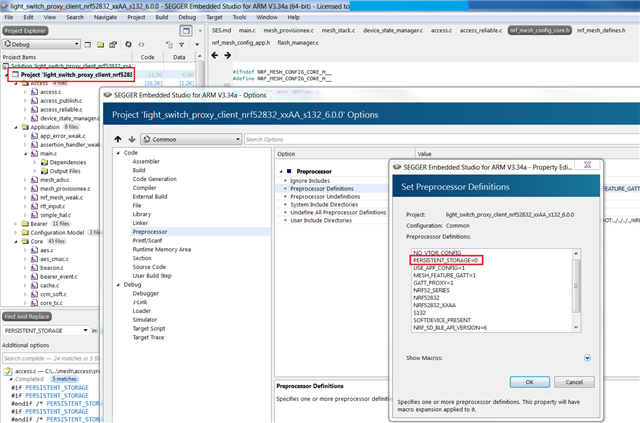Collapse the Core folder in project tree
Viewport: 640px width, 423px height.
pos(16,241)
